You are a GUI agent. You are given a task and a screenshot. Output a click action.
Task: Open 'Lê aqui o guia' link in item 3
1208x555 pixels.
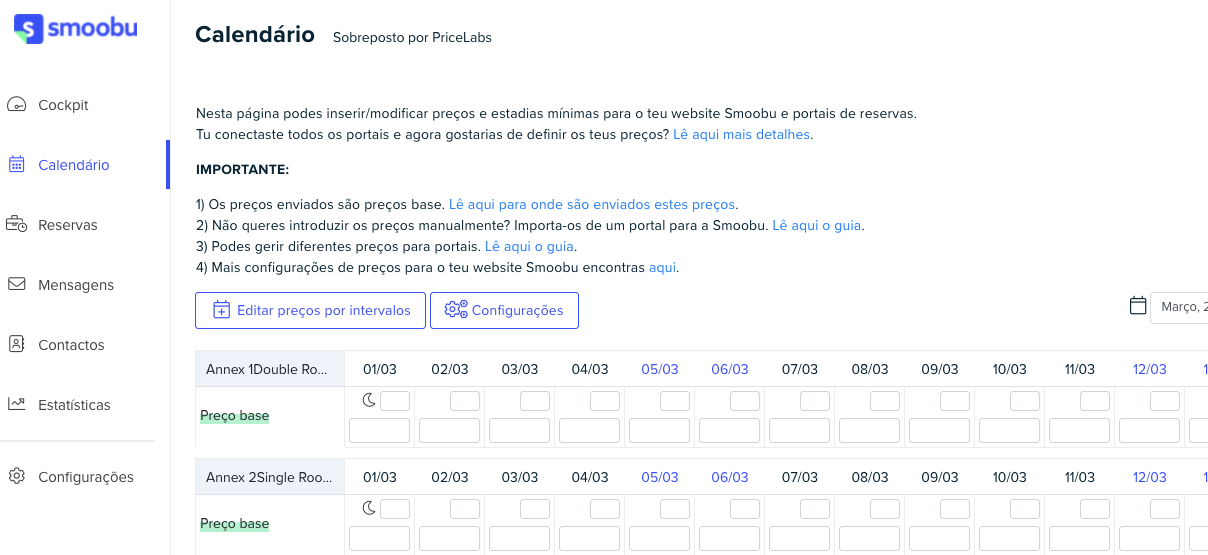click(x=529, y=246)
